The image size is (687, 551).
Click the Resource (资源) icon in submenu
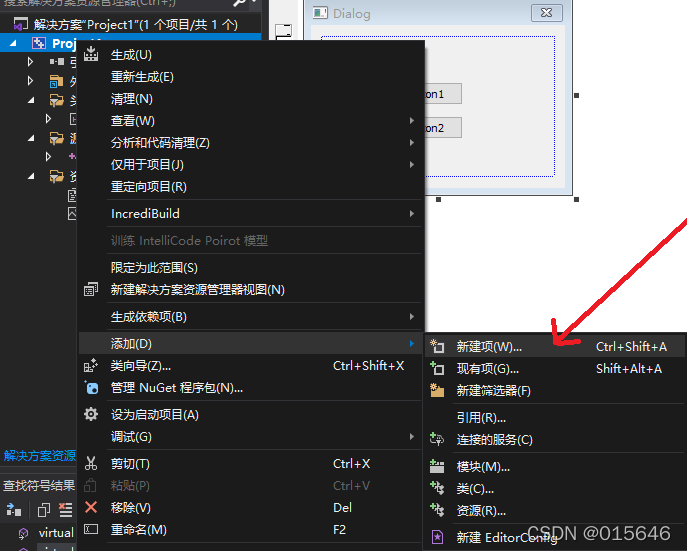(437, 510)
